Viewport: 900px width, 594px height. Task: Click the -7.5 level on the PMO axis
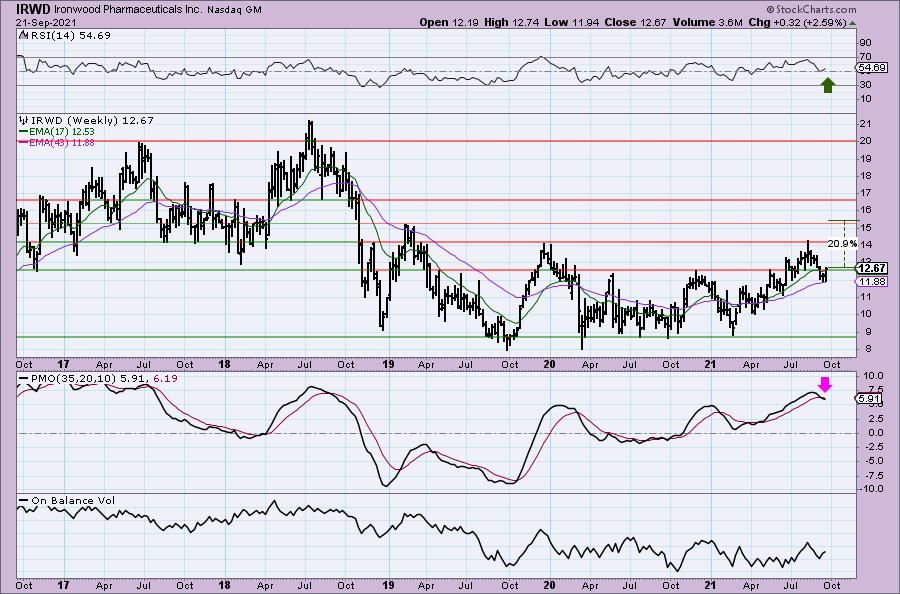872,475
